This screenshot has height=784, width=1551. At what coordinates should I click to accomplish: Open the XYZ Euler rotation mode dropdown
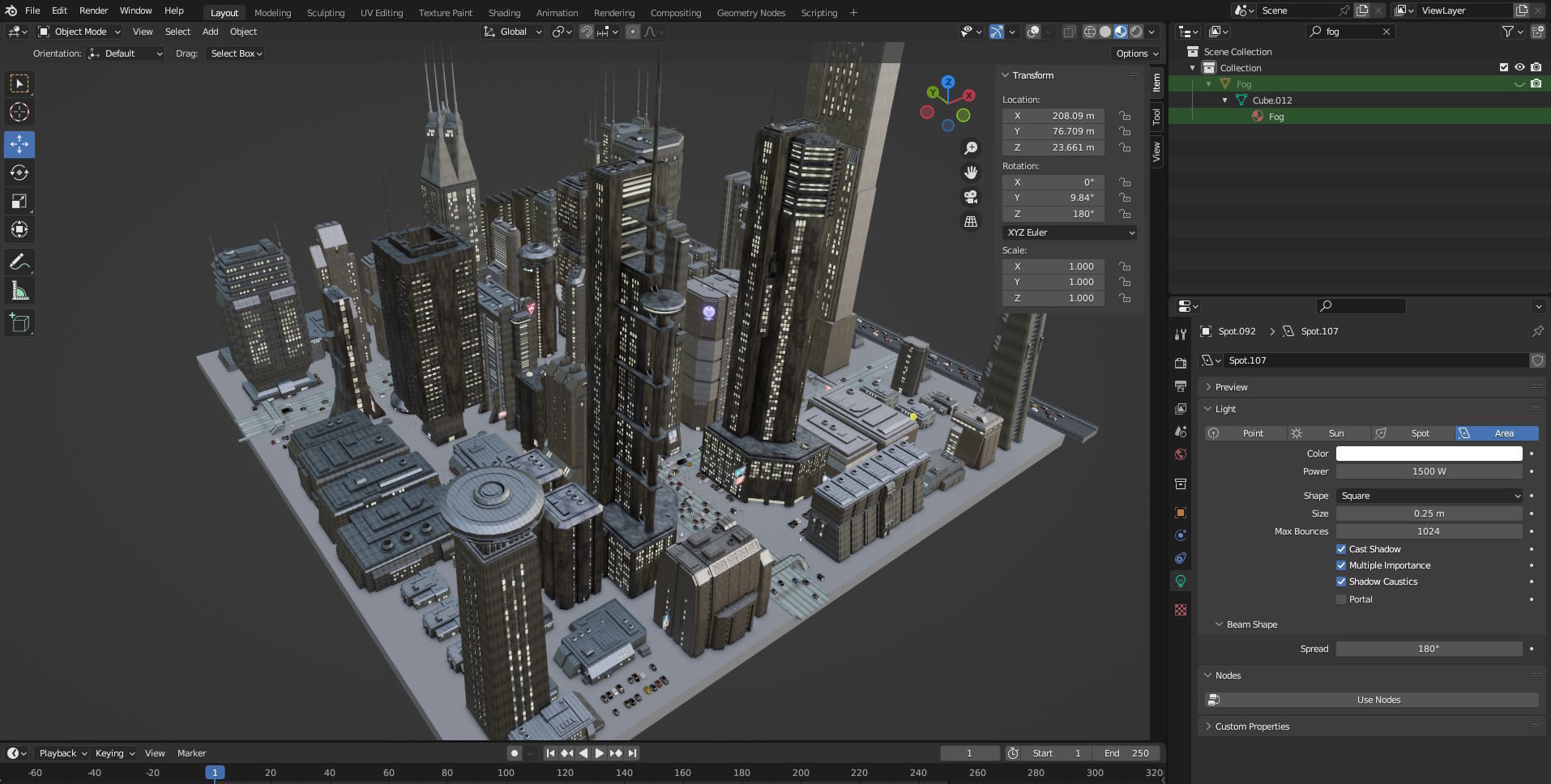pos(1070,232)
